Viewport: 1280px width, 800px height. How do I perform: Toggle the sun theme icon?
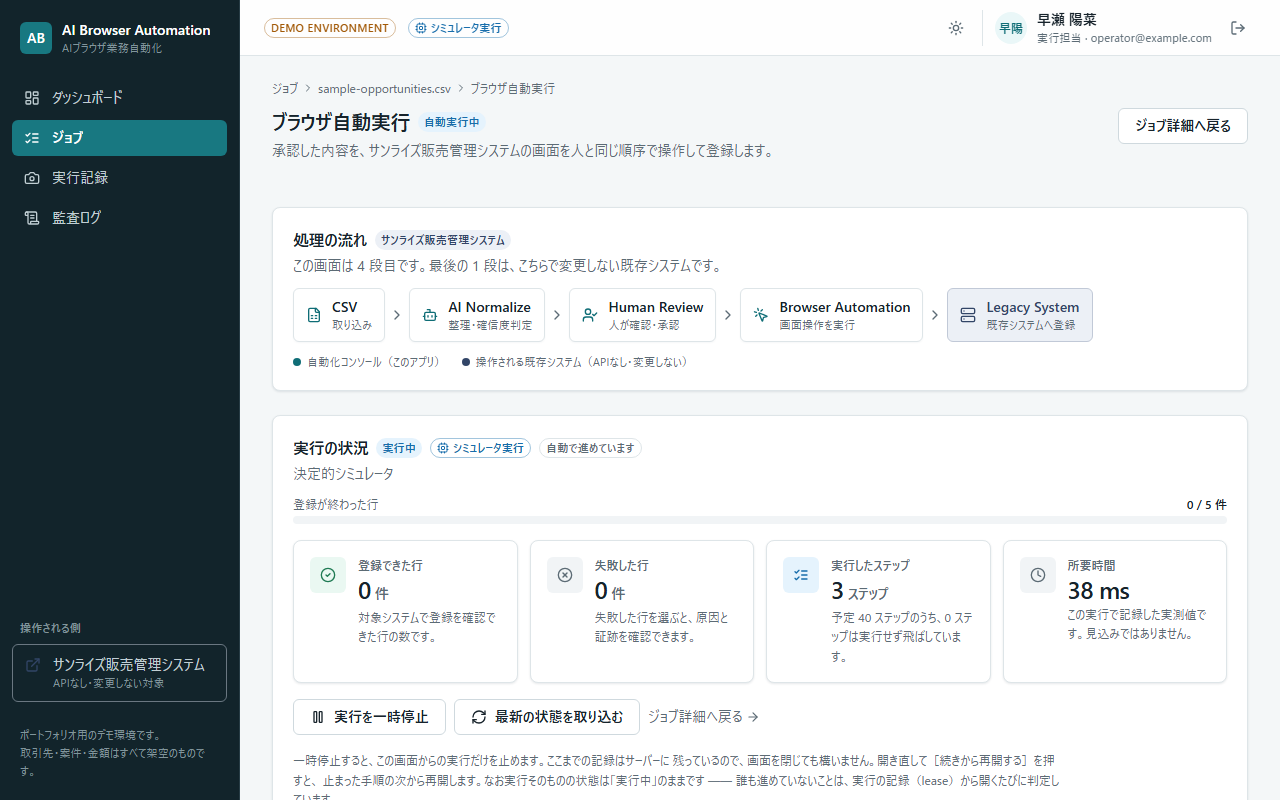point(956,28)
